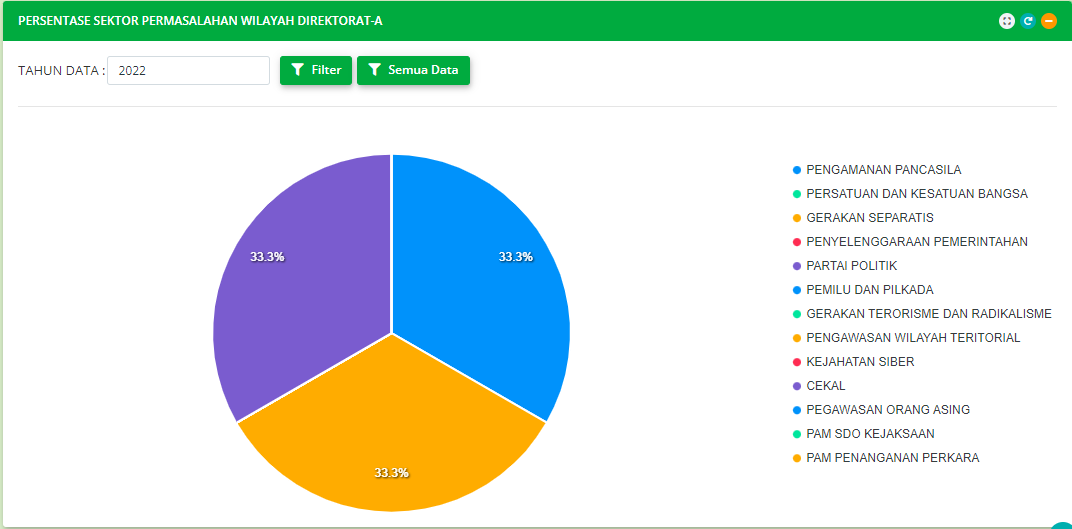Show all data with Semua Data

[413, 71]
